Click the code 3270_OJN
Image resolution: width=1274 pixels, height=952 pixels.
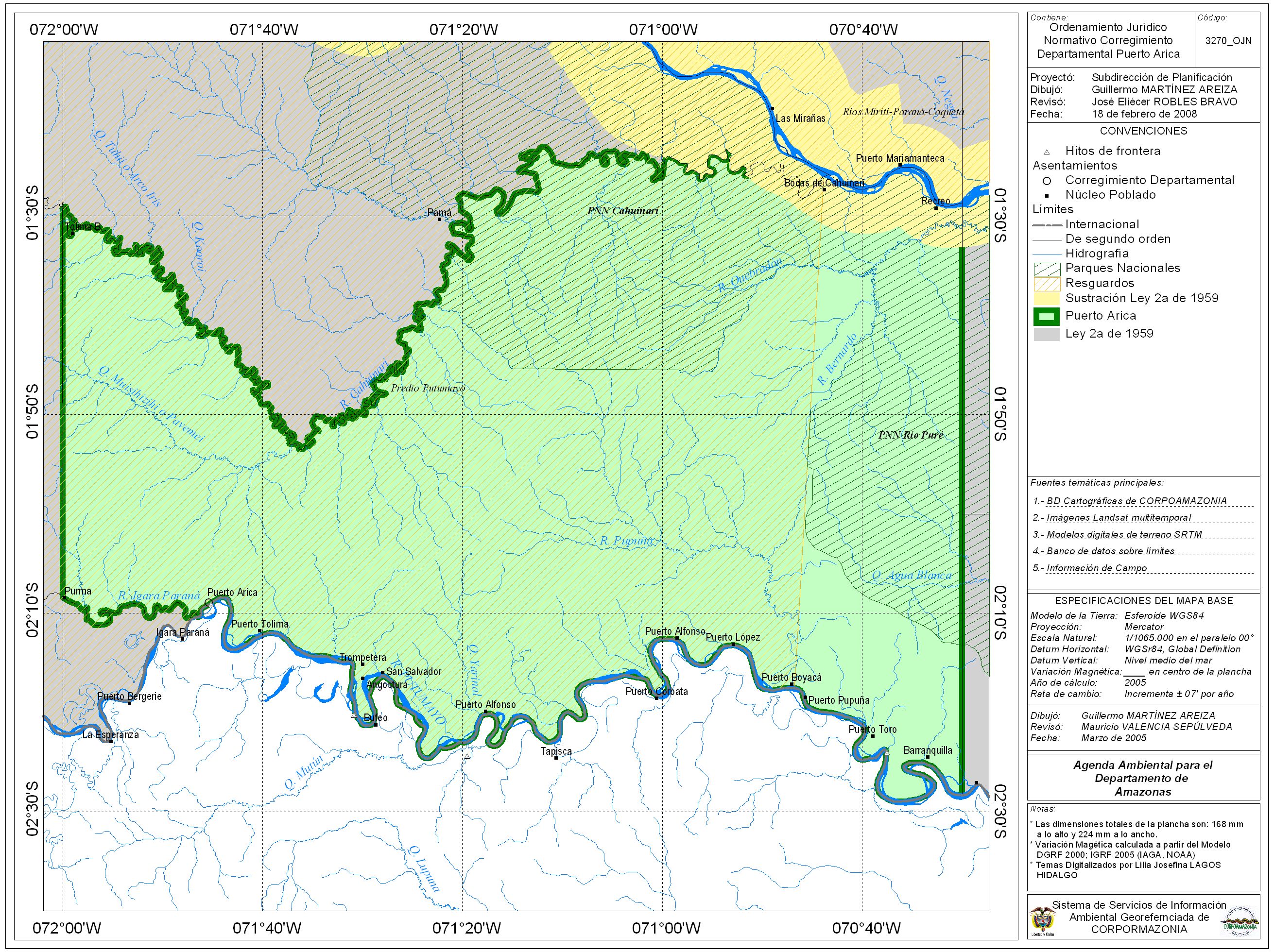pyautogui.click(x=1228, y=41)
